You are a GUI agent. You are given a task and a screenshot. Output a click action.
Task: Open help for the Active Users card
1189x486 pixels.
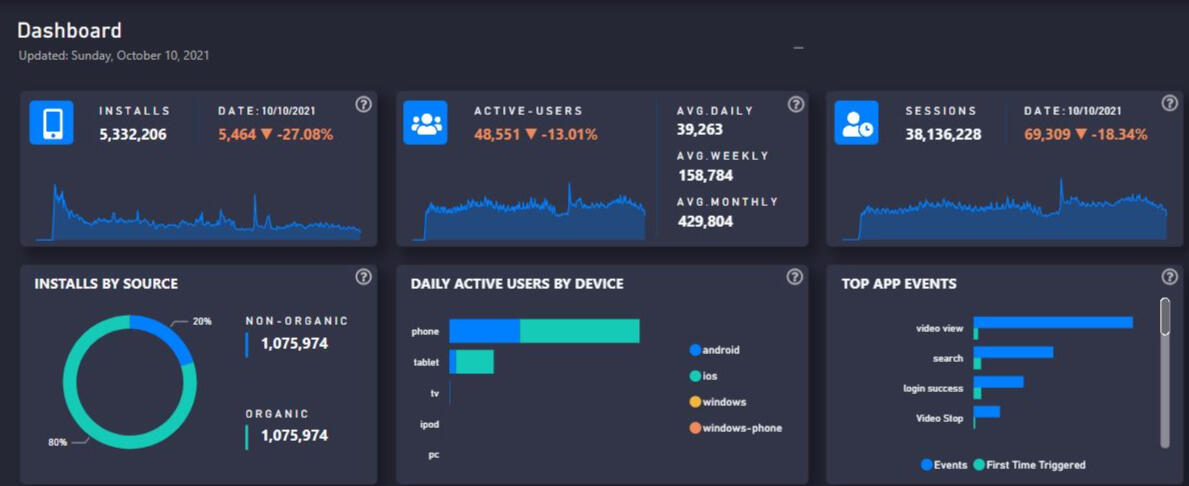pos(795,105)
